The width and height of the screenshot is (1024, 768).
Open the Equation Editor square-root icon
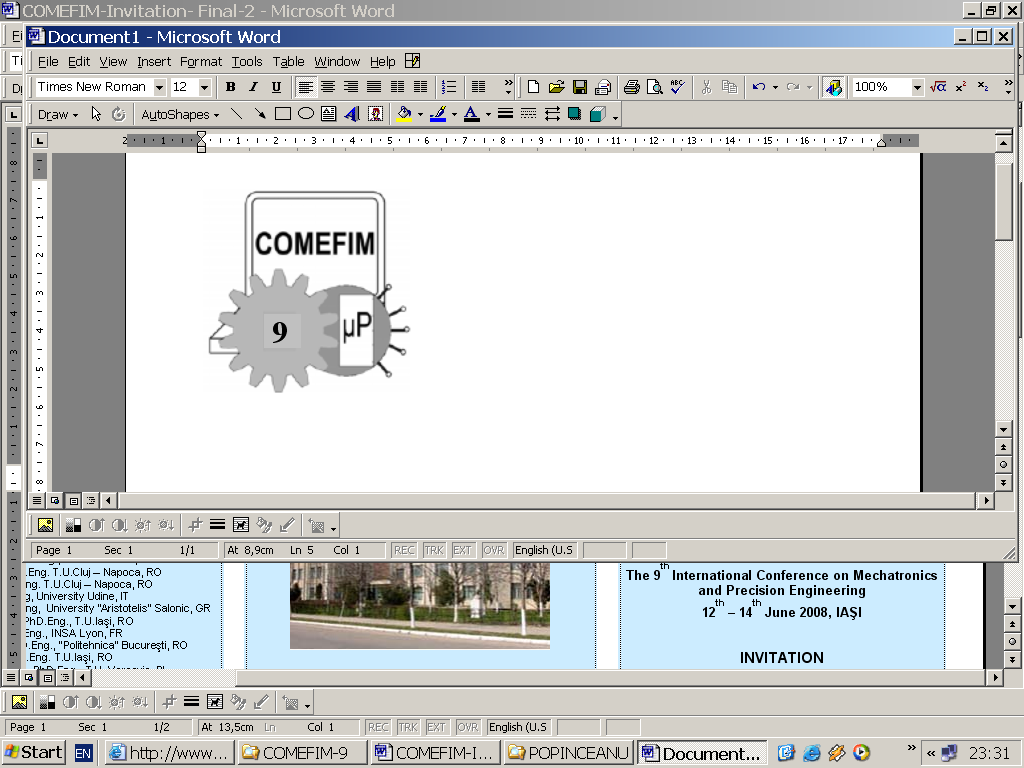click(938, 87)
